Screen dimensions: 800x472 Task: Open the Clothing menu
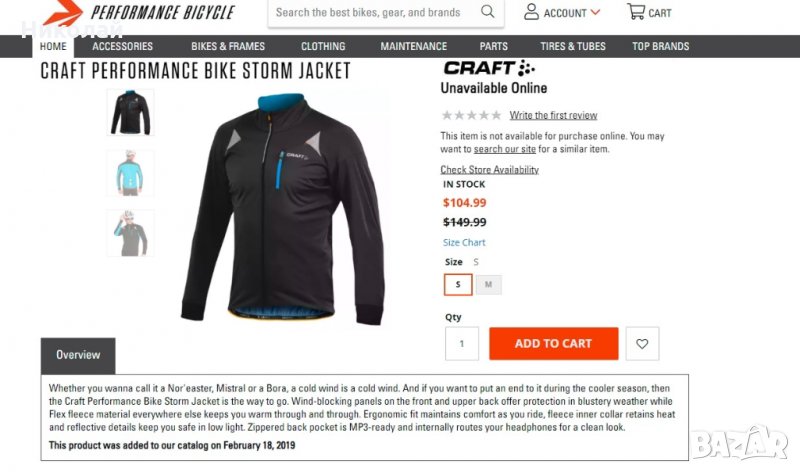pyautogui.click(x=323, y=46)
